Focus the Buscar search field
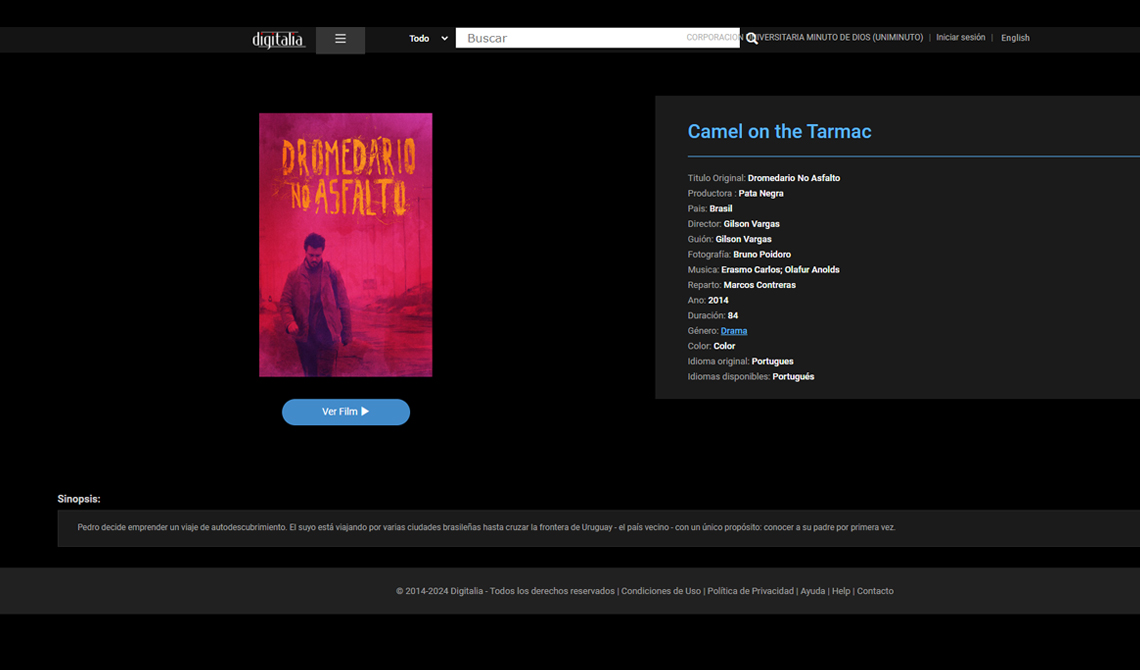 598,38
